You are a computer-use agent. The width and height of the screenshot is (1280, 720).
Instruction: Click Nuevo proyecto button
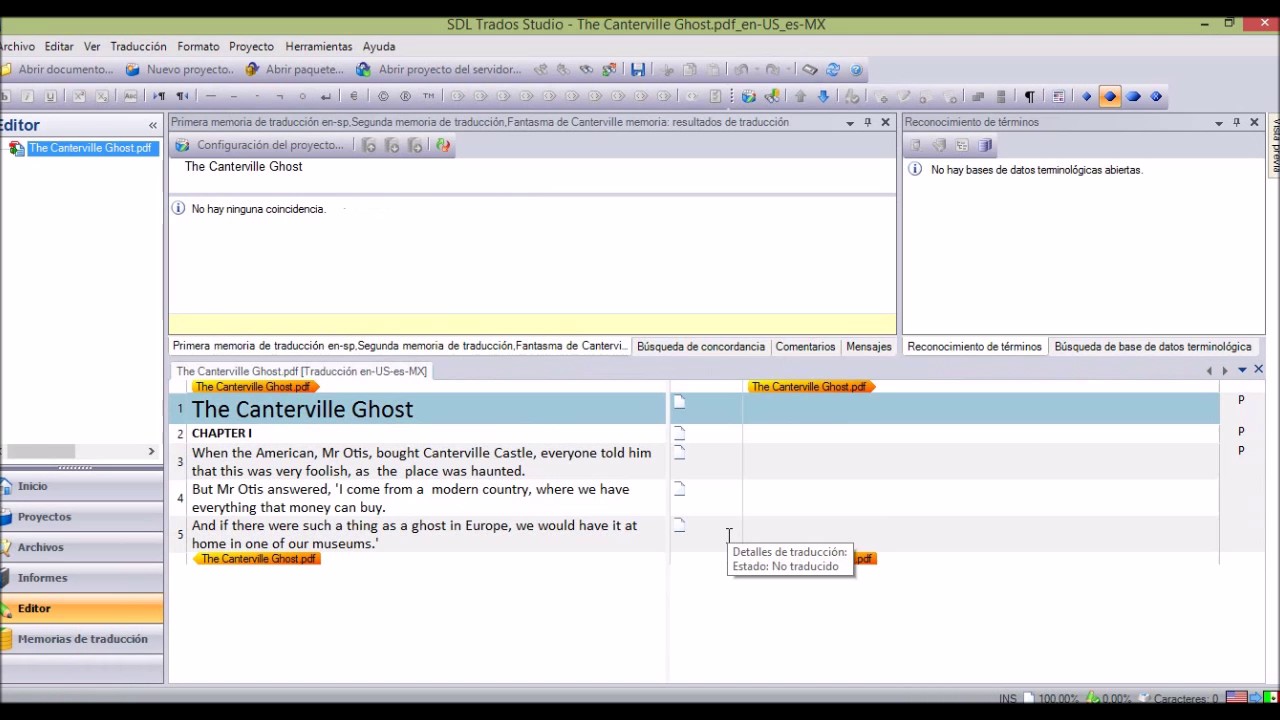pyautogui.click(x=180, y=70)
